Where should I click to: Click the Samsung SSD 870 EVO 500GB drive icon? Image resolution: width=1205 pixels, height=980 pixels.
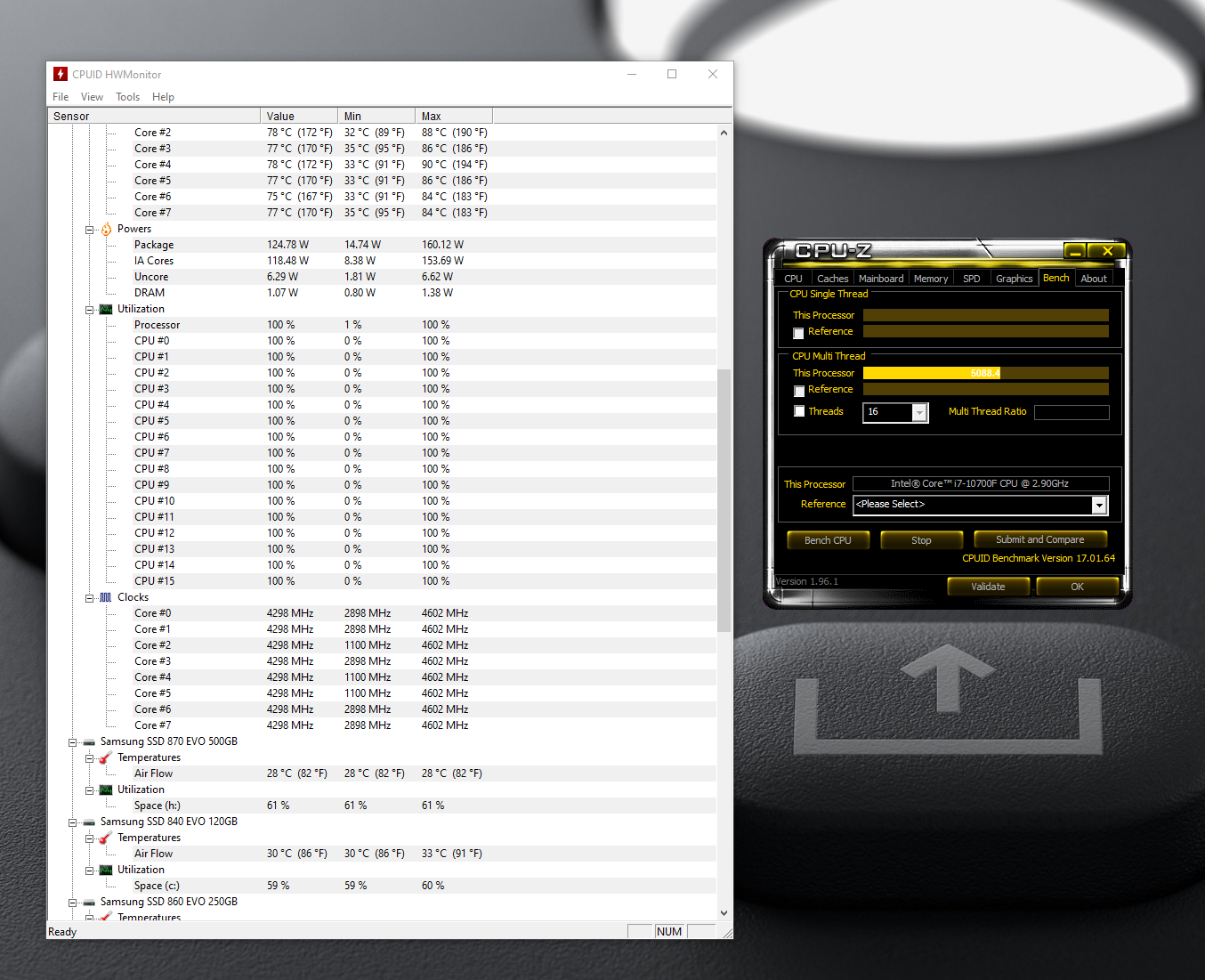[89, 741]
